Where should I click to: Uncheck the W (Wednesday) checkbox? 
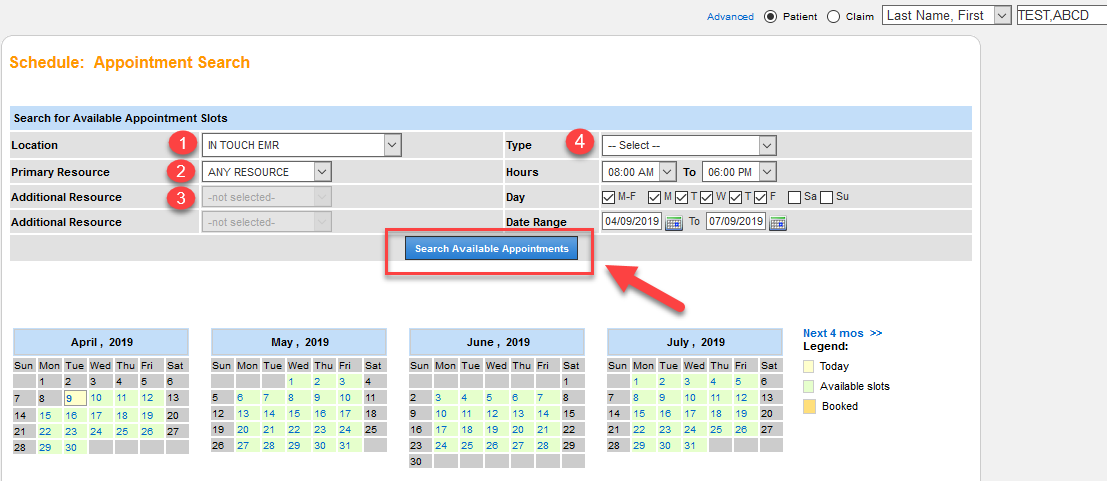pos(706,197)
